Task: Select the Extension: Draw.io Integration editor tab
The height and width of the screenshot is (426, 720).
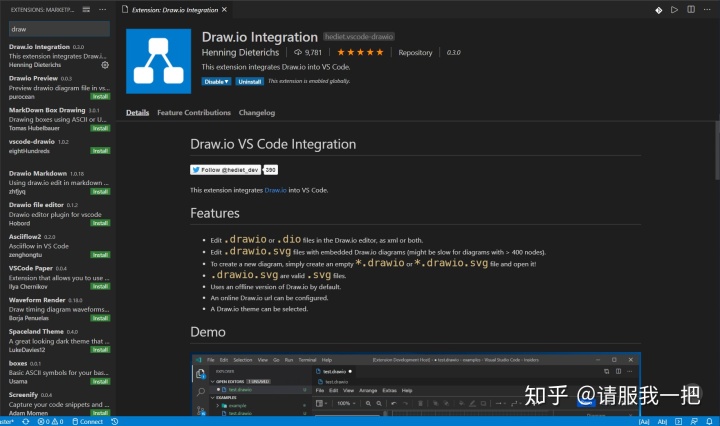Action: pos(174,10)
